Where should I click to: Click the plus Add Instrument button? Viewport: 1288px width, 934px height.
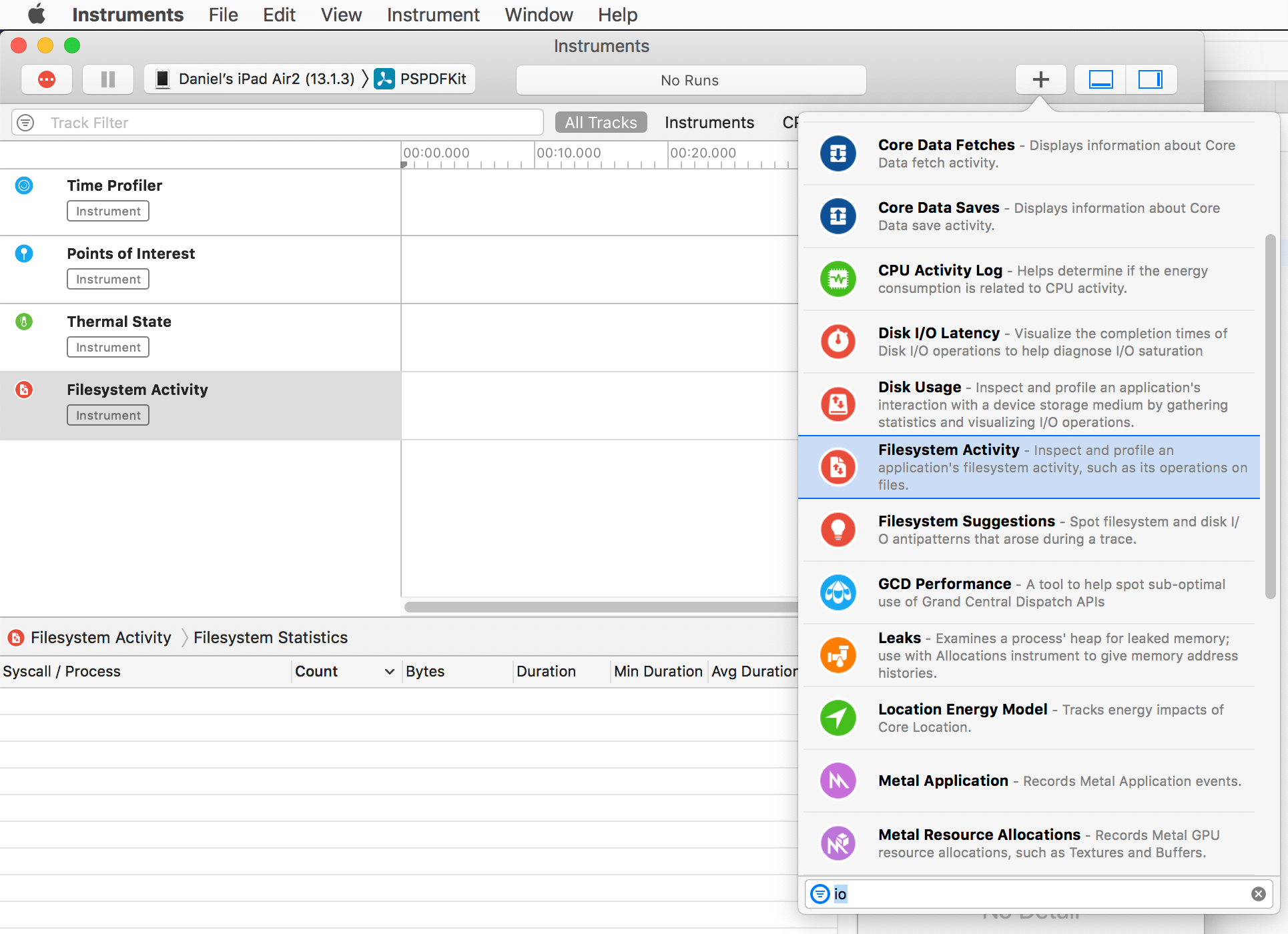pyautogui.click(x=1040, y=79)
